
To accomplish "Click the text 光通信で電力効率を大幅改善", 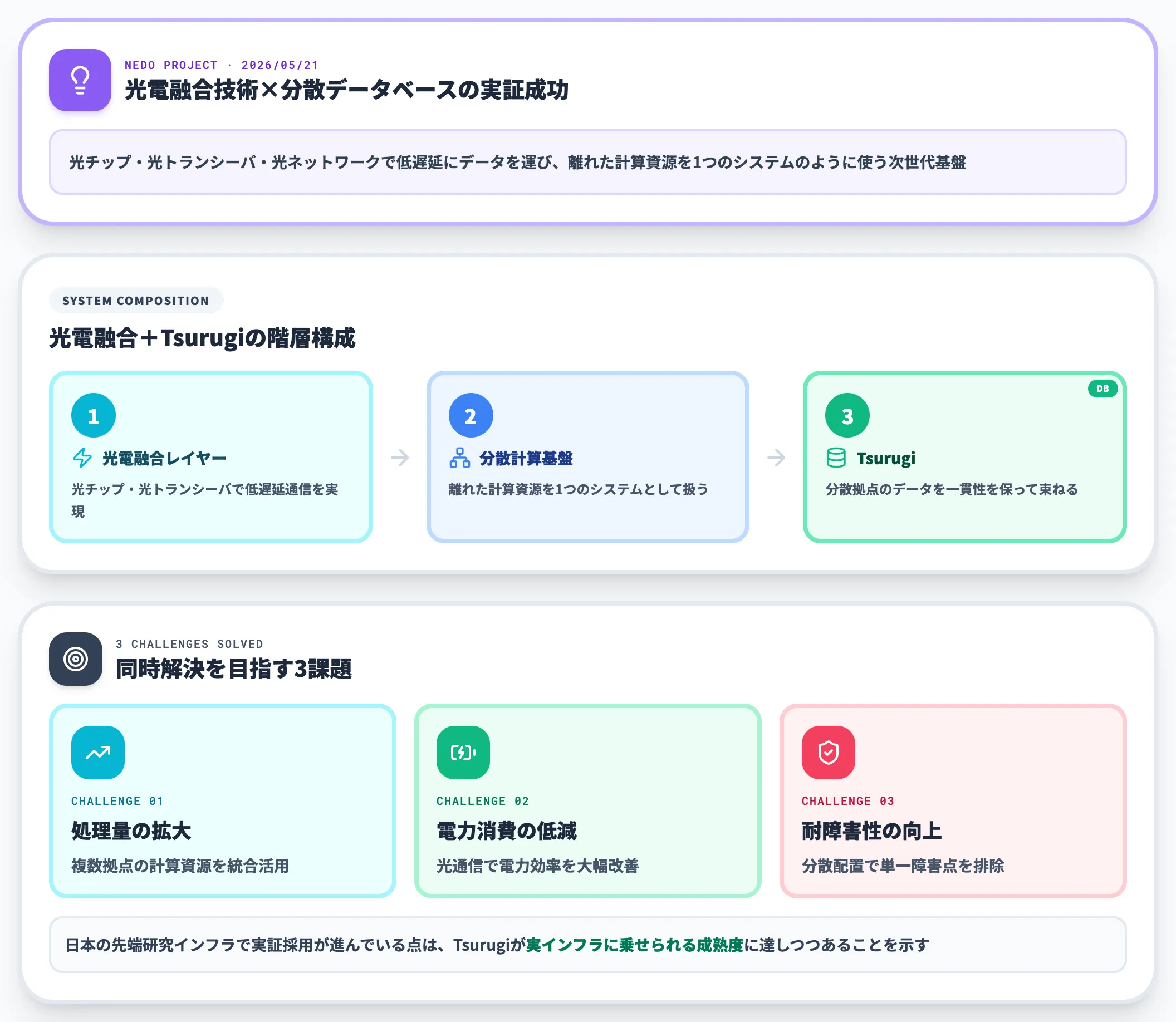I will point(537,866).
